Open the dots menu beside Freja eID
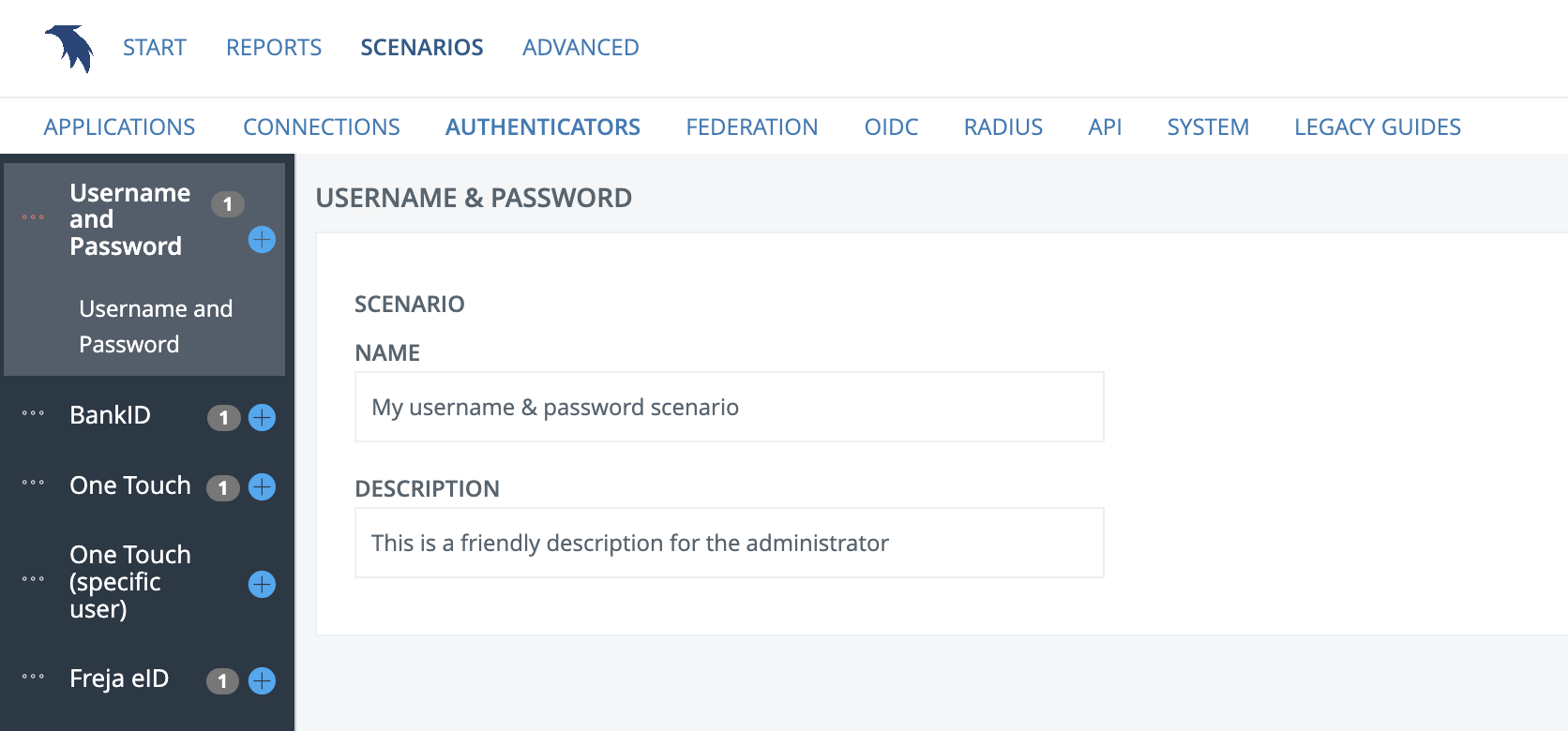The image size is (1568, 731). click(x=33, y=677)
